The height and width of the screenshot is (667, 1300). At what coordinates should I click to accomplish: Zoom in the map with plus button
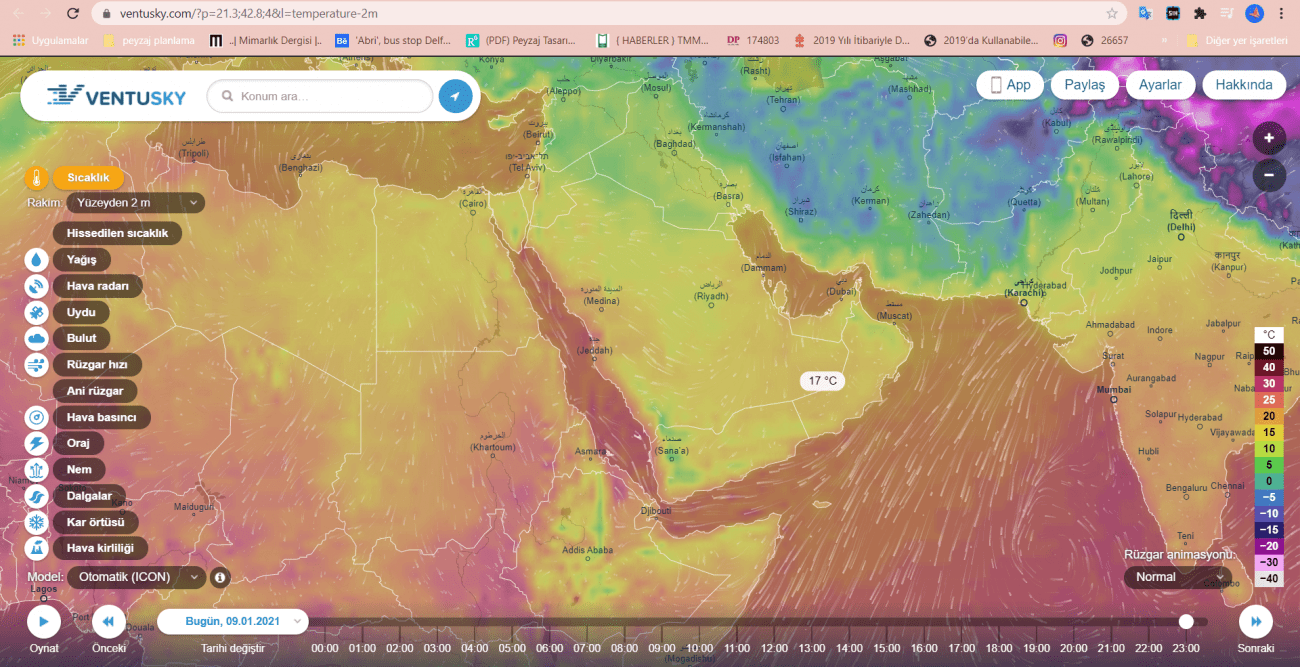click(x=1268, y=139)
